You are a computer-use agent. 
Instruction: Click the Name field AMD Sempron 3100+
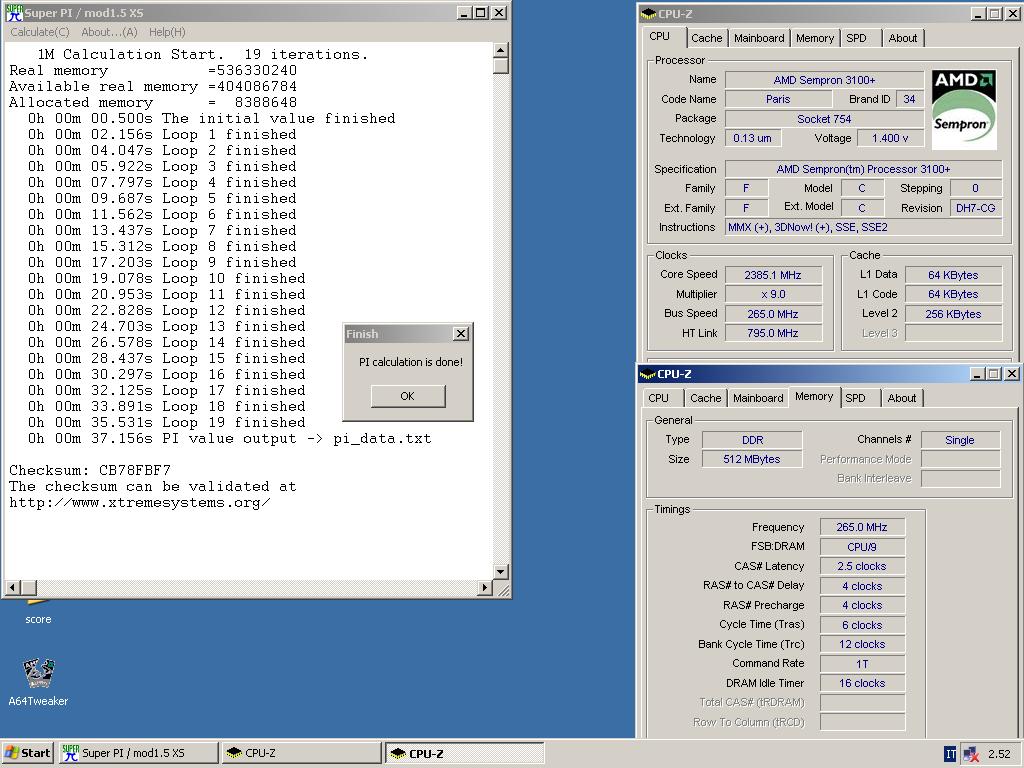pos(824,80)
